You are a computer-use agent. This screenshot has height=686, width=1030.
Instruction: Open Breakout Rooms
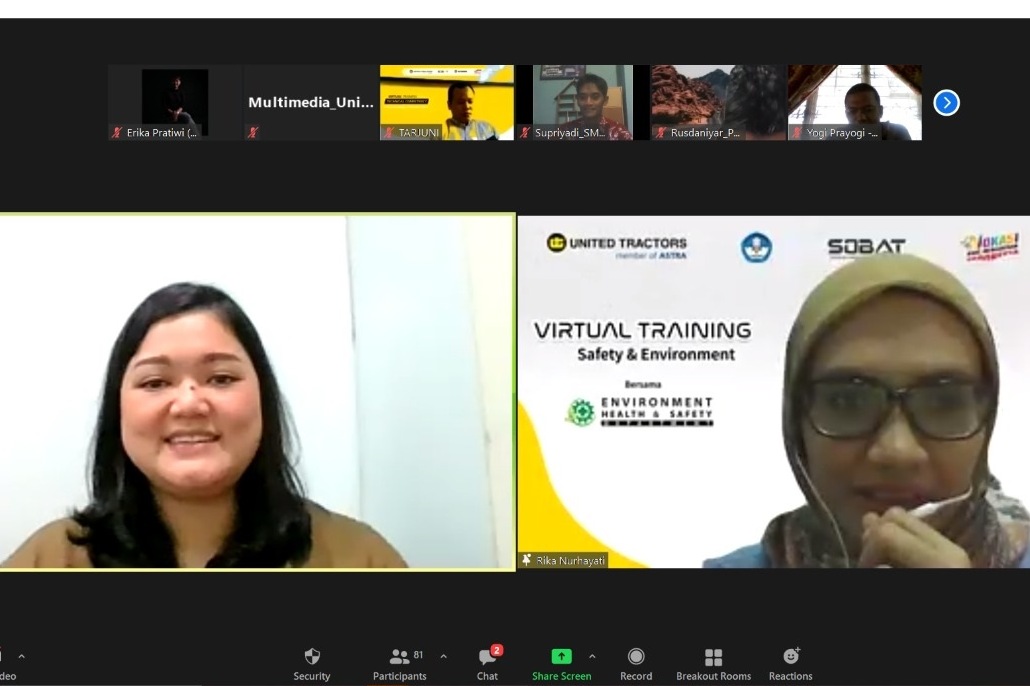click(x=713, y=664)
